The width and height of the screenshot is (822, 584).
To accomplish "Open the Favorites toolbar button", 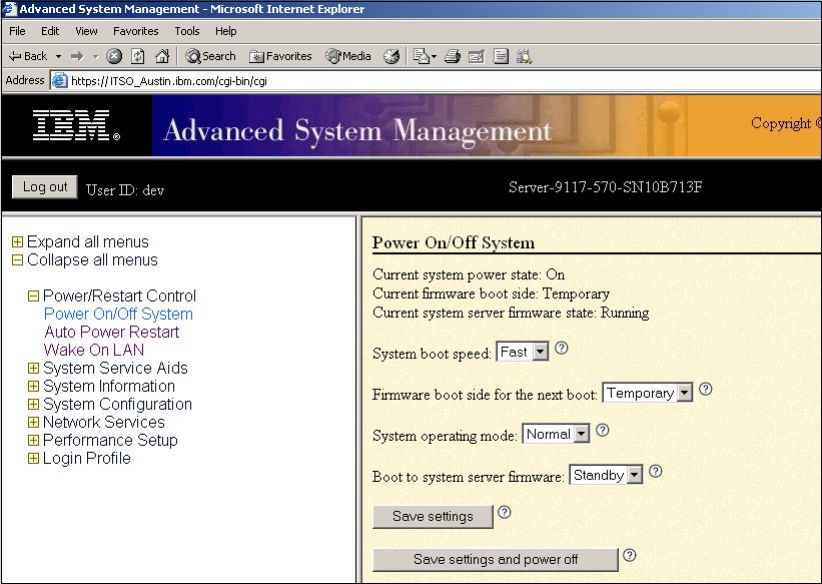I will coord(280,56).
